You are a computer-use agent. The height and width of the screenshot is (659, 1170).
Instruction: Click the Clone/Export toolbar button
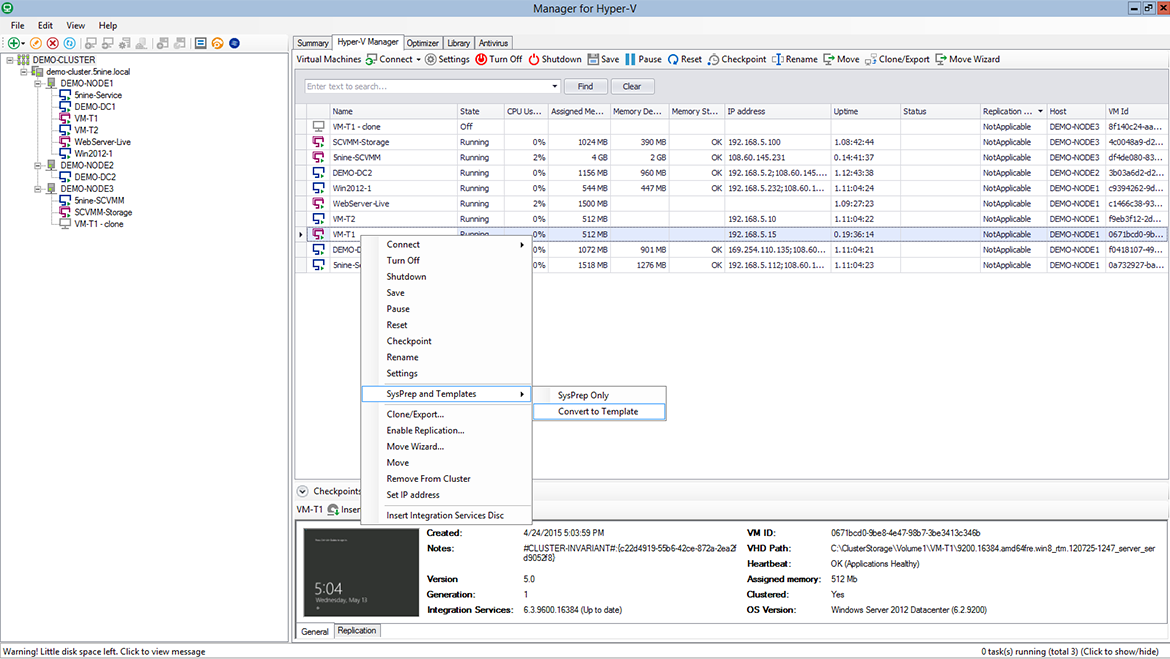[897, 59]
